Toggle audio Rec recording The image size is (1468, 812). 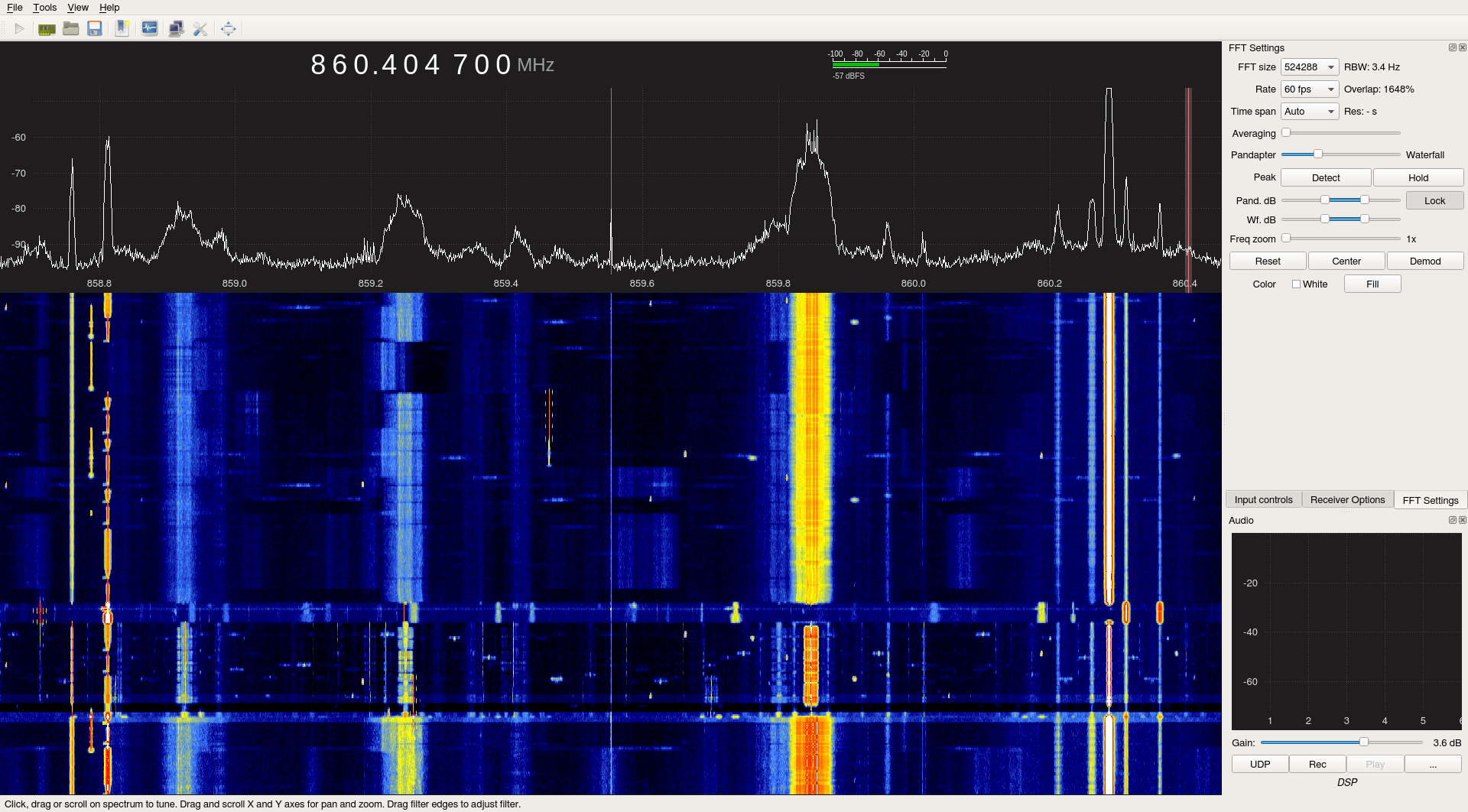(1317, 764)
